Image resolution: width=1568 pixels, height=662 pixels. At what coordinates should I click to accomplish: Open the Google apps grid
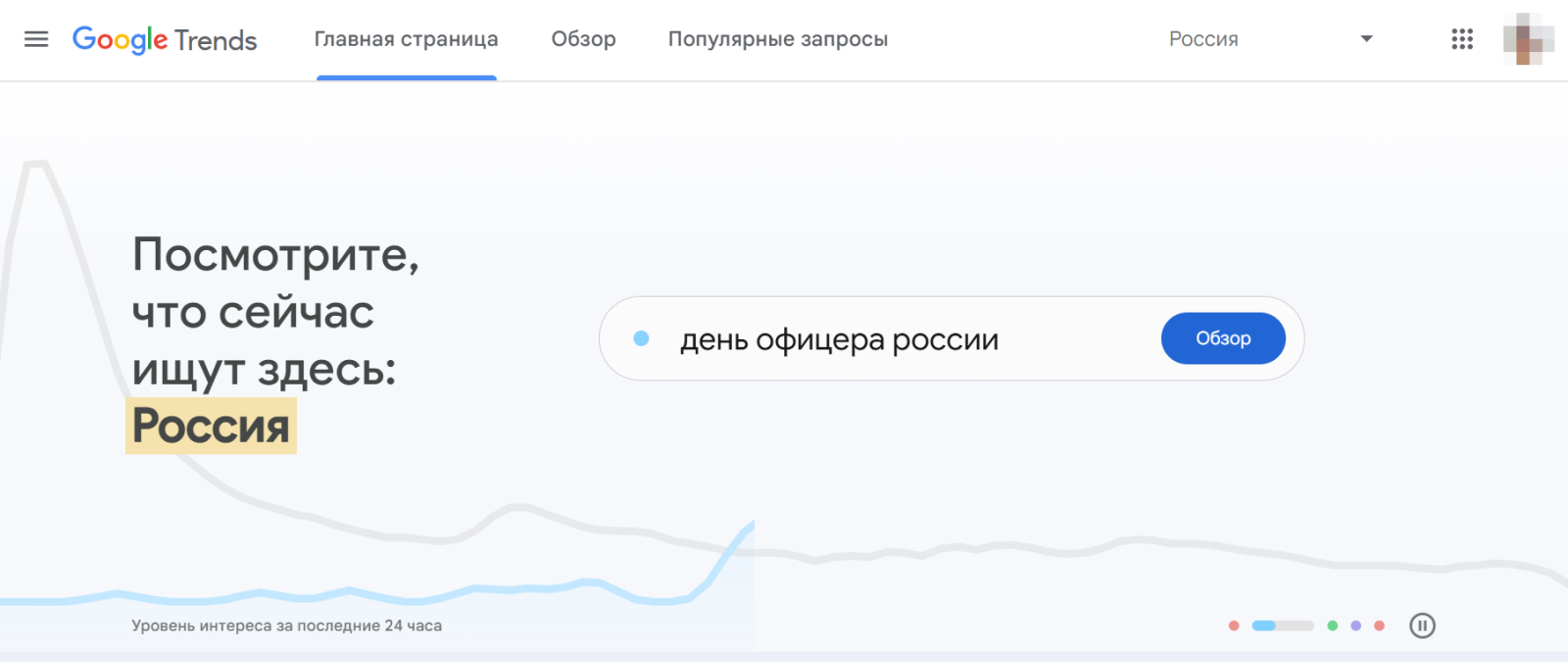(1461, 39)
